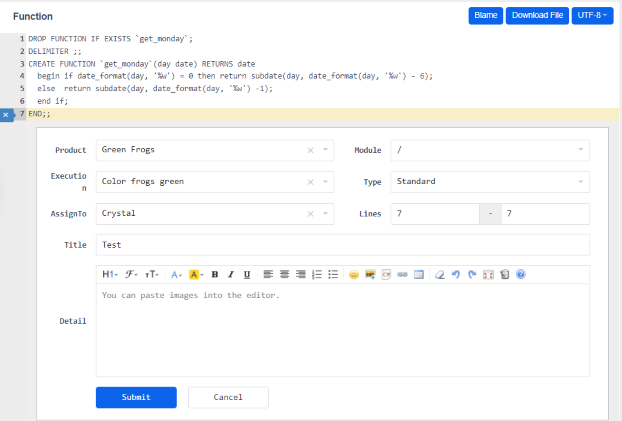This screenshot has width=622, height=421.
Task: Click the Blame button
Action: (485, 16)
